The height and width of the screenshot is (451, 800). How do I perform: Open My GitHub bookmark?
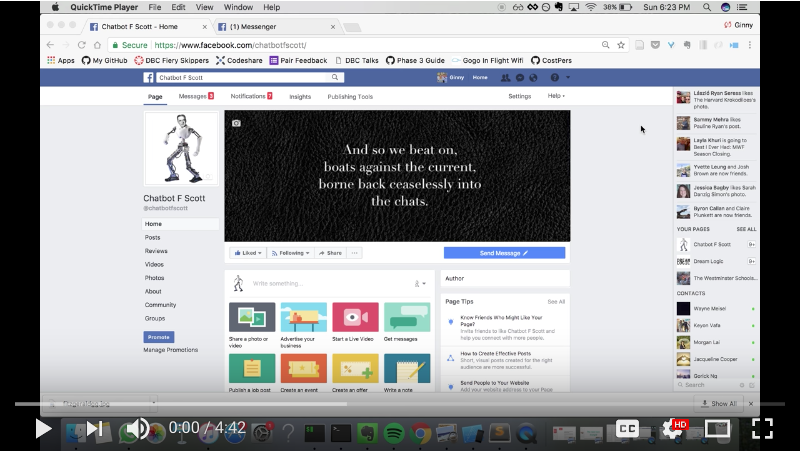[x=105, y=60]
